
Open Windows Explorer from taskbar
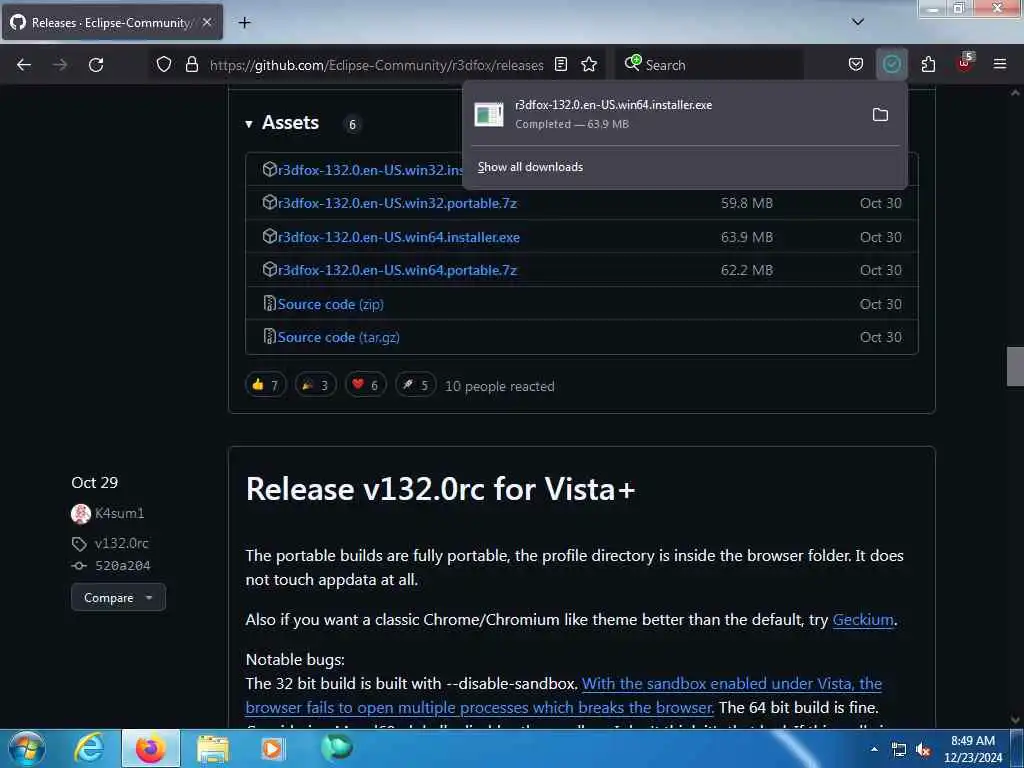[x=213, y=749]
